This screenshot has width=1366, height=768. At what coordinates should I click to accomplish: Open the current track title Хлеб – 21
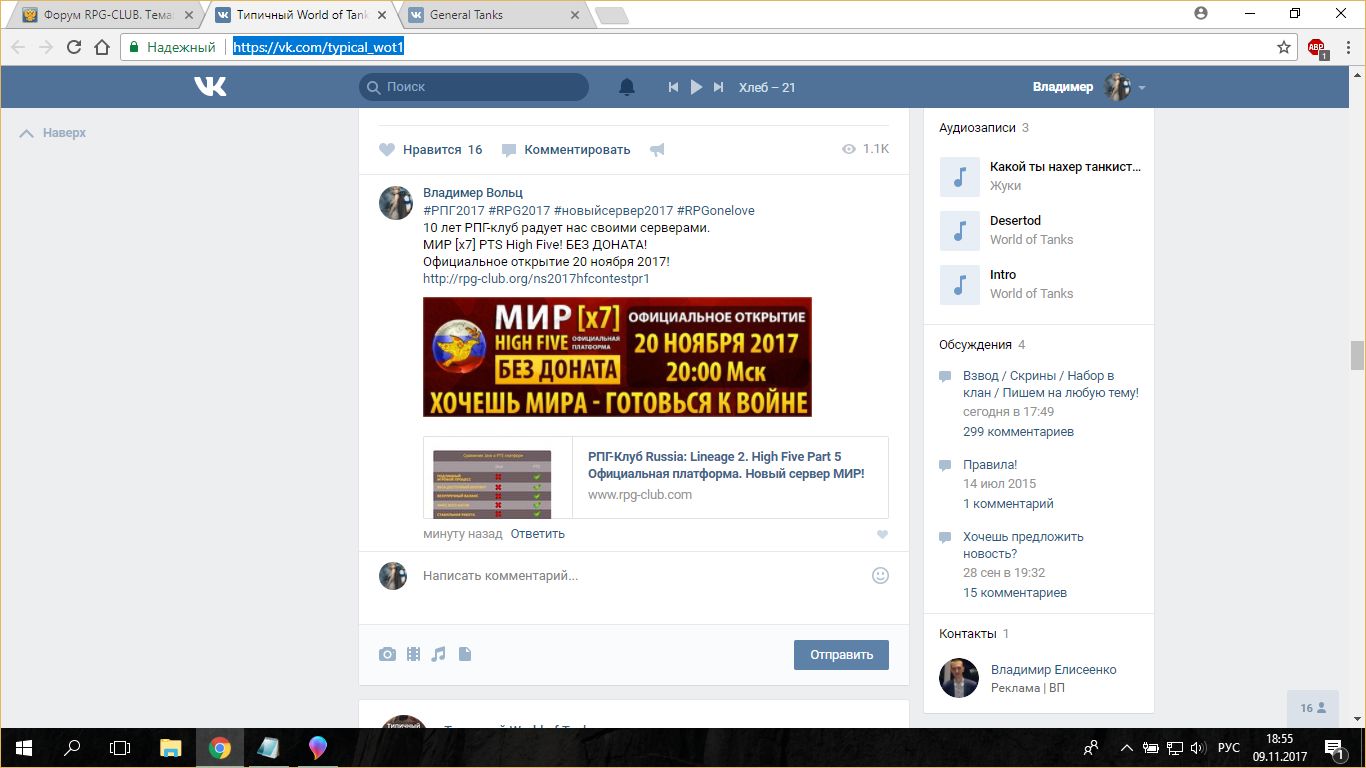(x=767, y=87)
